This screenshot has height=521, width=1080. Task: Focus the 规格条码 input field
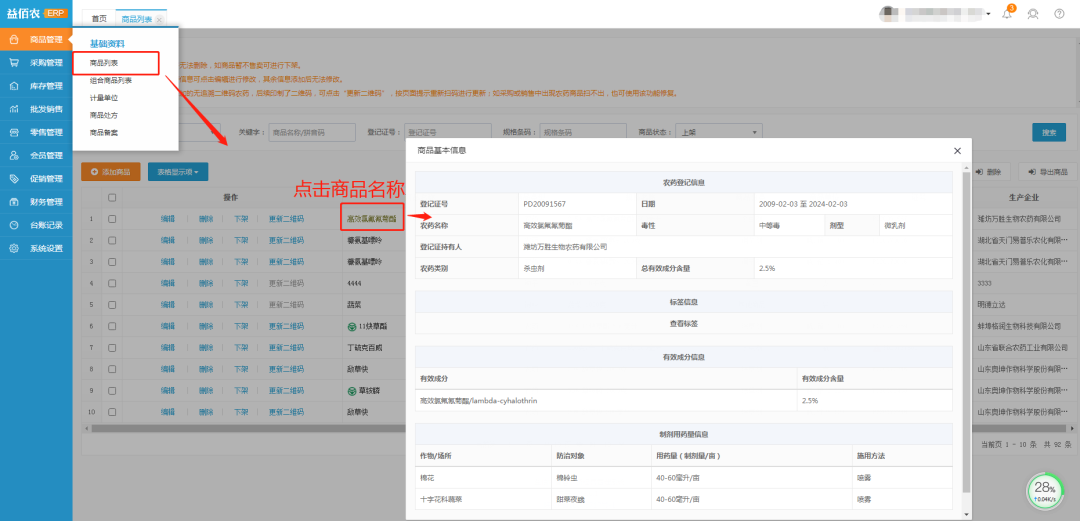pos(583,132)
